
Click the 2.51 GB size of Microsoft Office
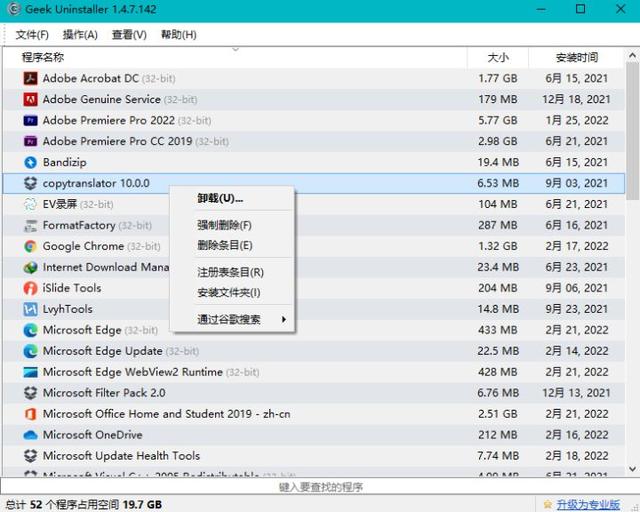point(498,414)
